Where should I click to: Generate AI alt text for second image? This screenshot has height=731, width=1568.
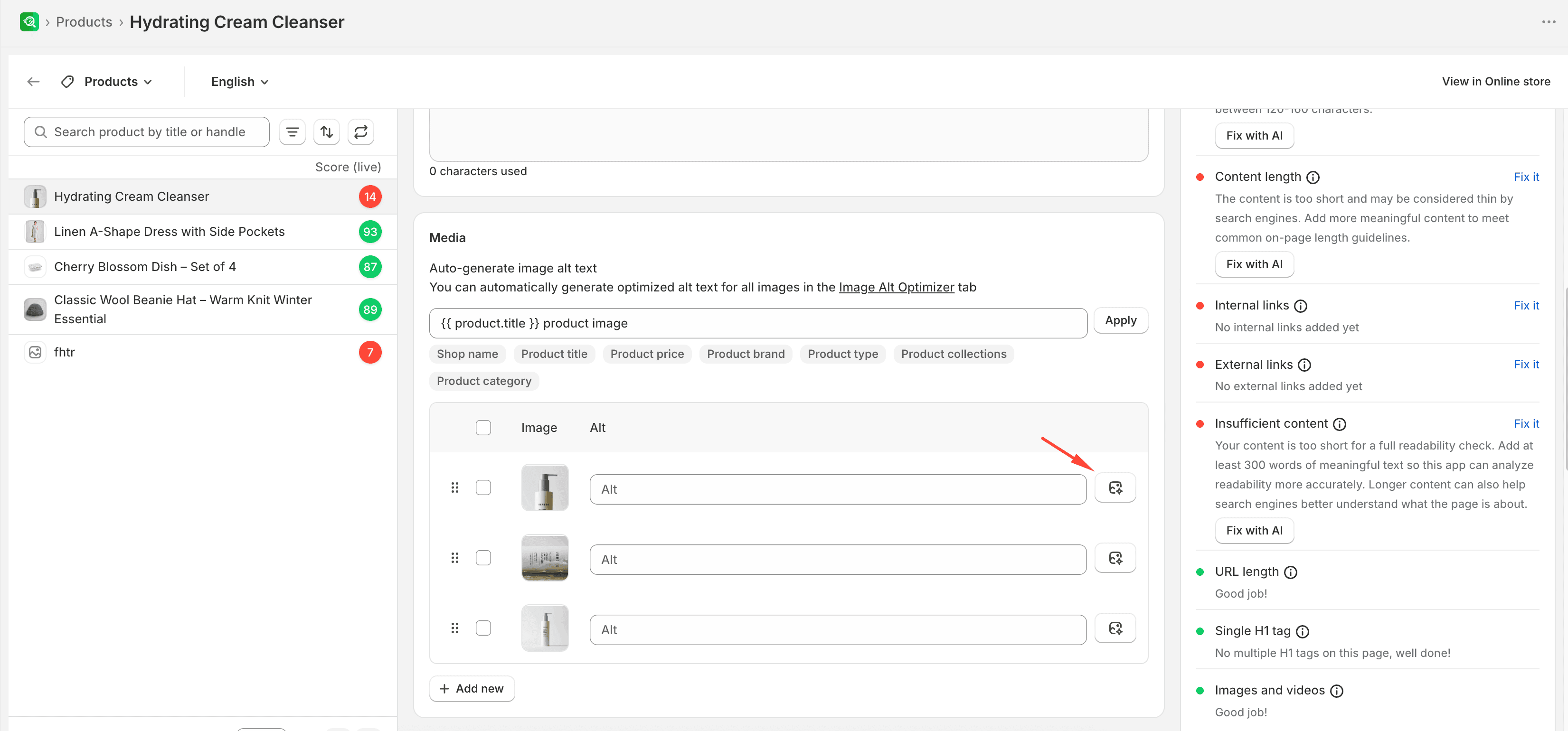[x=1115, y=558]
